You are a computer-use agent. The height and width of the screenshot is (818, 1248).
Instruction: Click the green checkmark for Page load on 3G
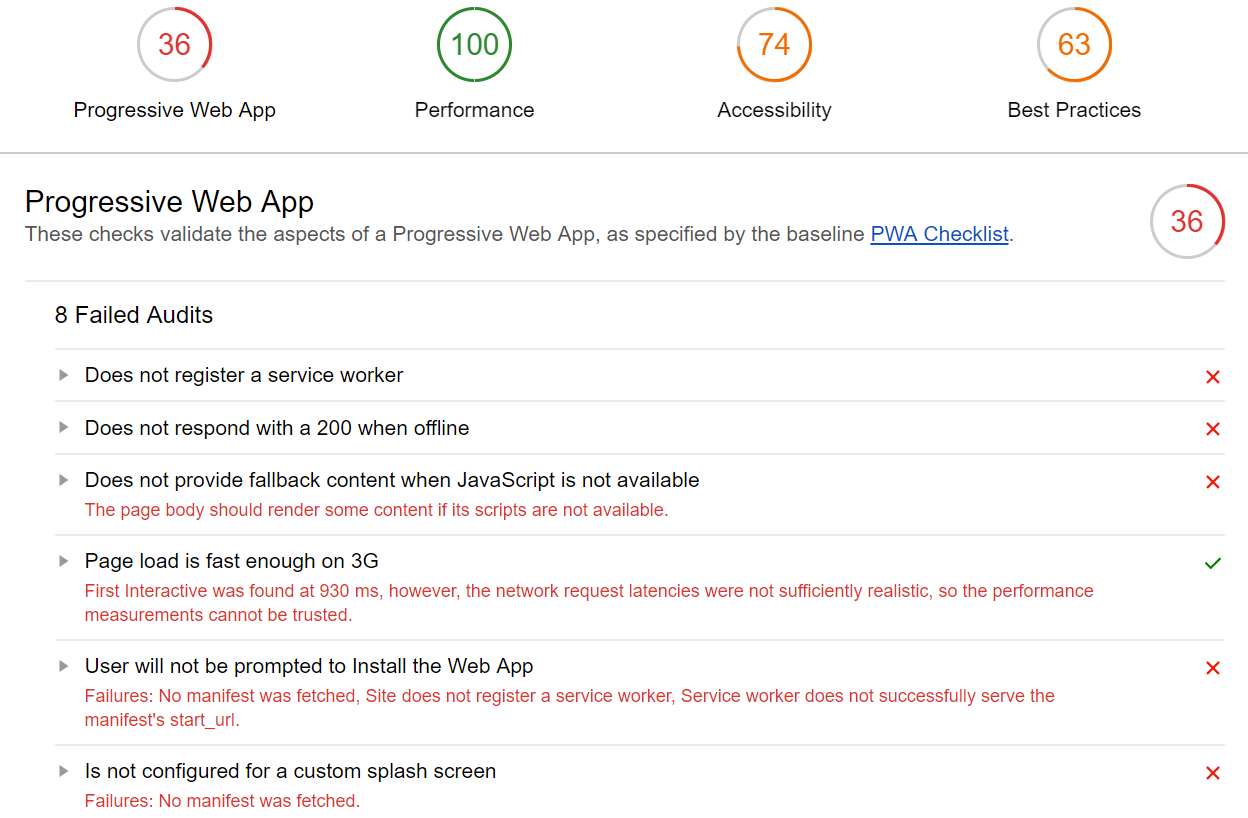[x=1212, y=563]
